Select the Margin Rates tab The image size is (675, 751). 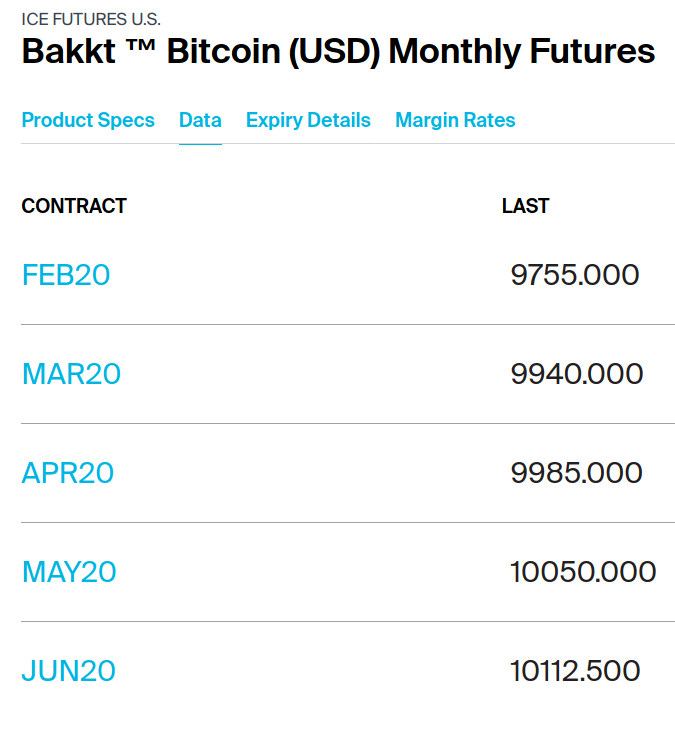(455, 120)
